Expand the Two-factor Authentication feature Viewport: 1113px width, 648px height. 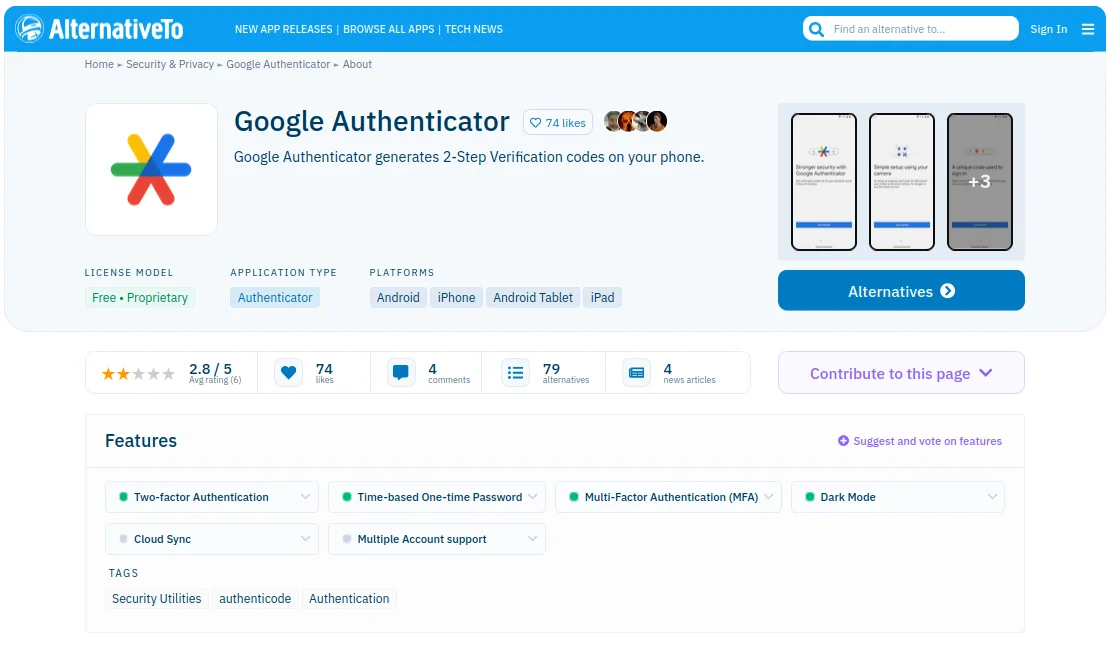[x=212, y=497]
